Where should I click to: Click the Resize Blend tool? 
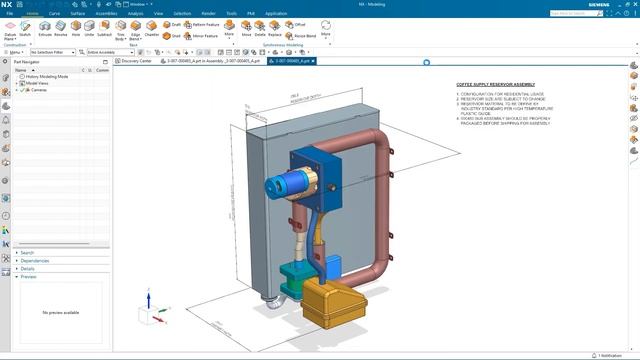click(x=301, y=36)
